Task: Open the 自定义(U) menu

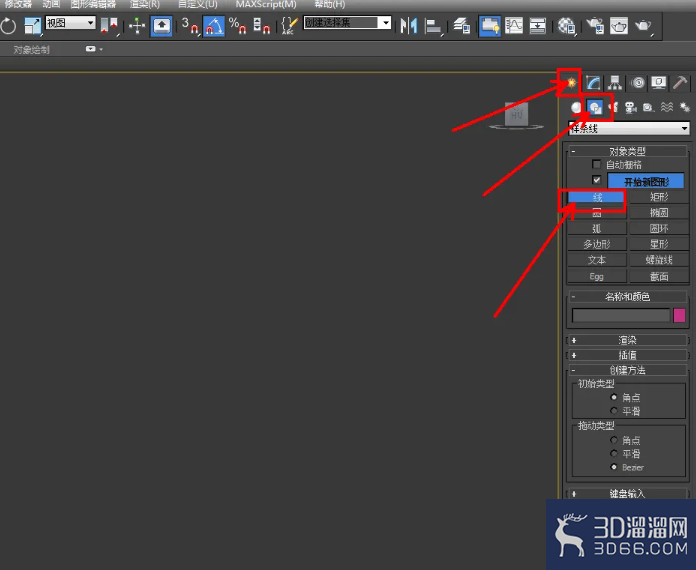Action: click(198, 4)
